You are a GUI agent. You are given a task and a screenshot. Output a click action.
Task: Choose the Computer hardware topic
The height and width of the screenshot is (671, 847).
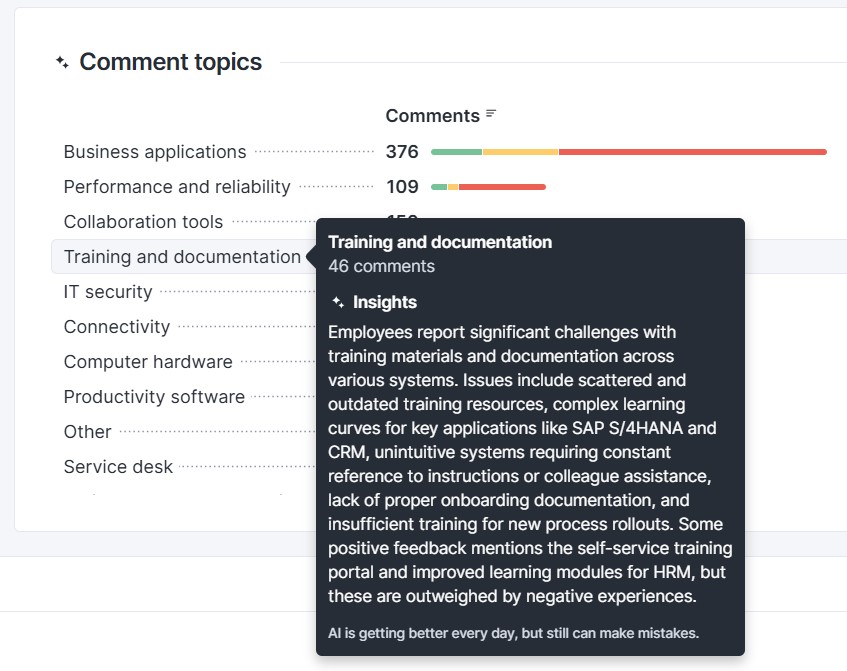(148, 362)
